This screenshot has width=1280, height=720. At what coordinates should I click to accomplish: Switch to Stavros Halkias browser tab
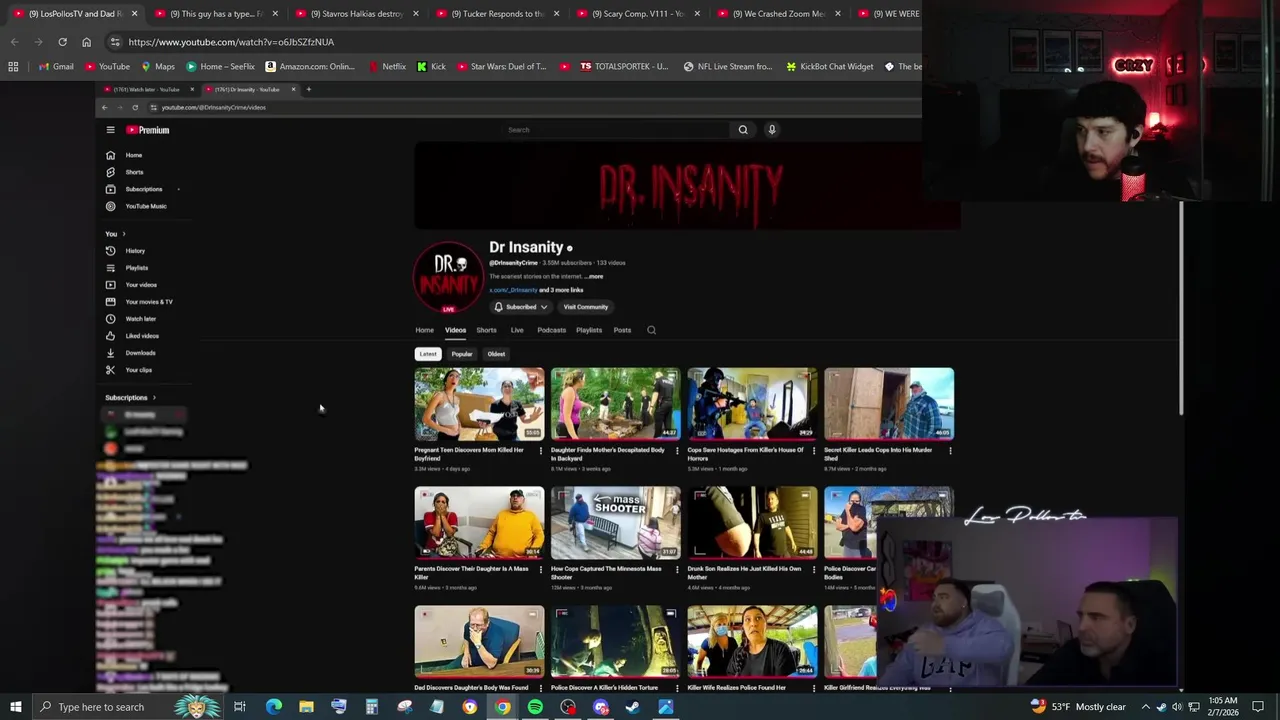click(x=355, y=14)
